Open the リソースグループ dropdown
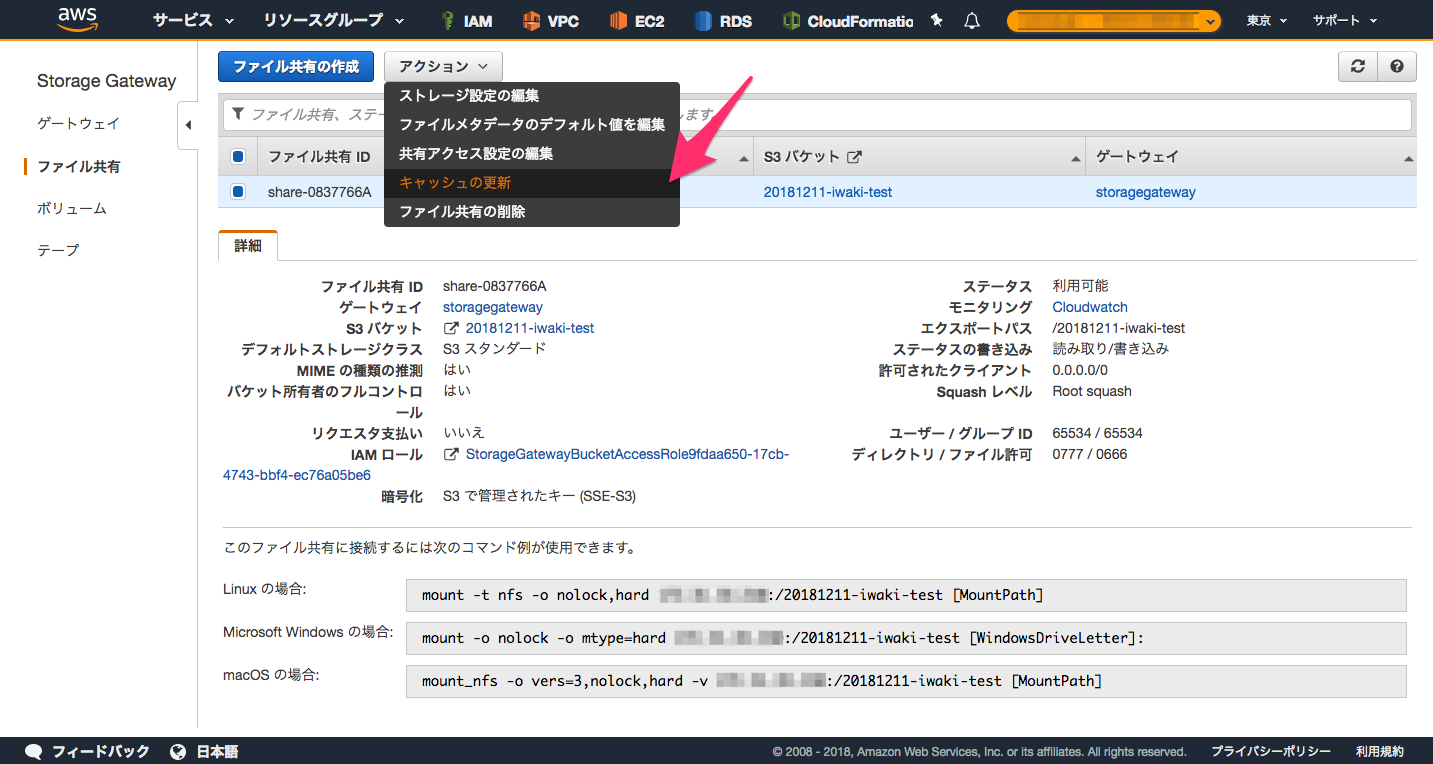The height and width of the screenshot is (764, 1433). 334,20
